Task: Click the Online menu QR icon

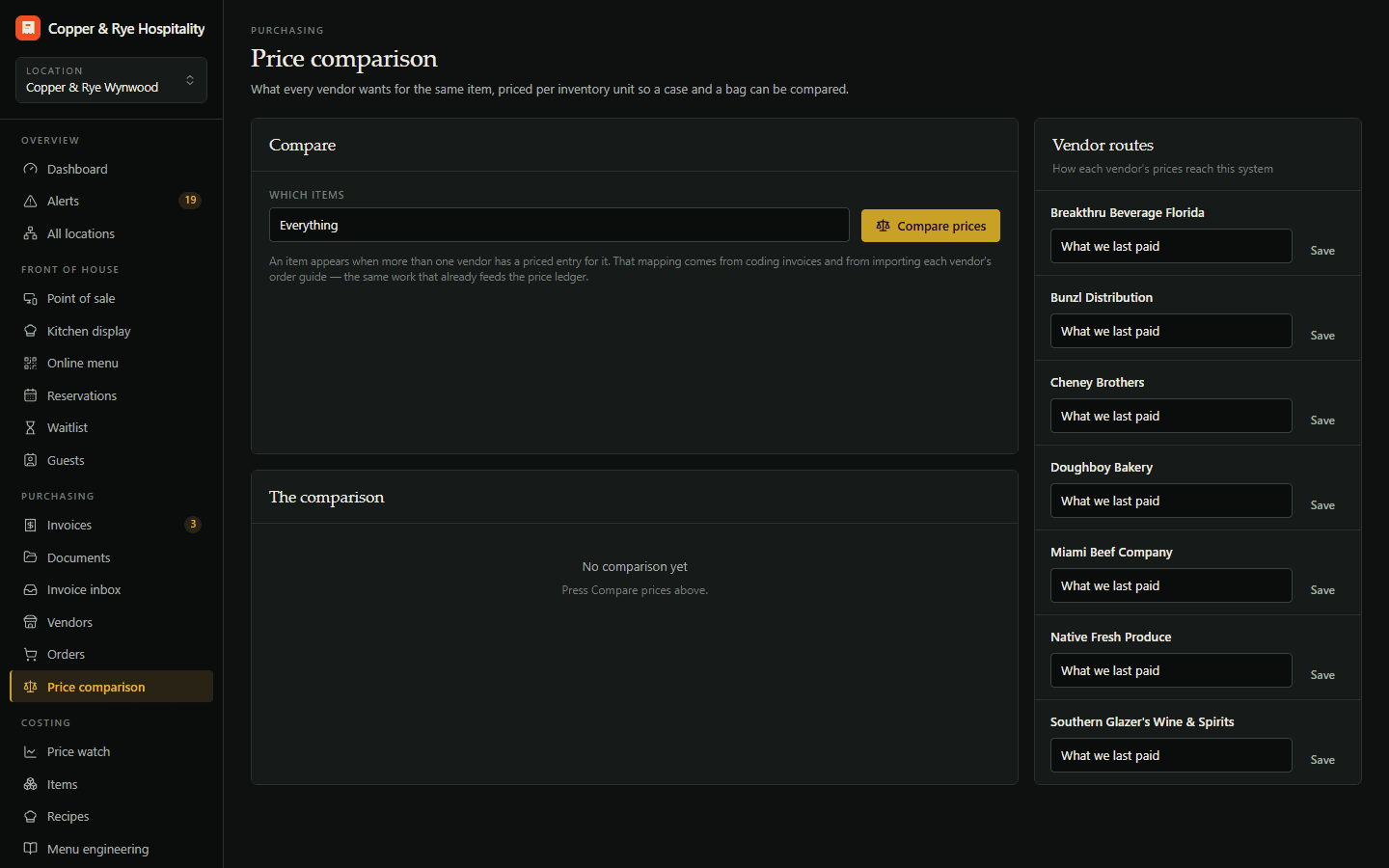Action: click(30, 363)
